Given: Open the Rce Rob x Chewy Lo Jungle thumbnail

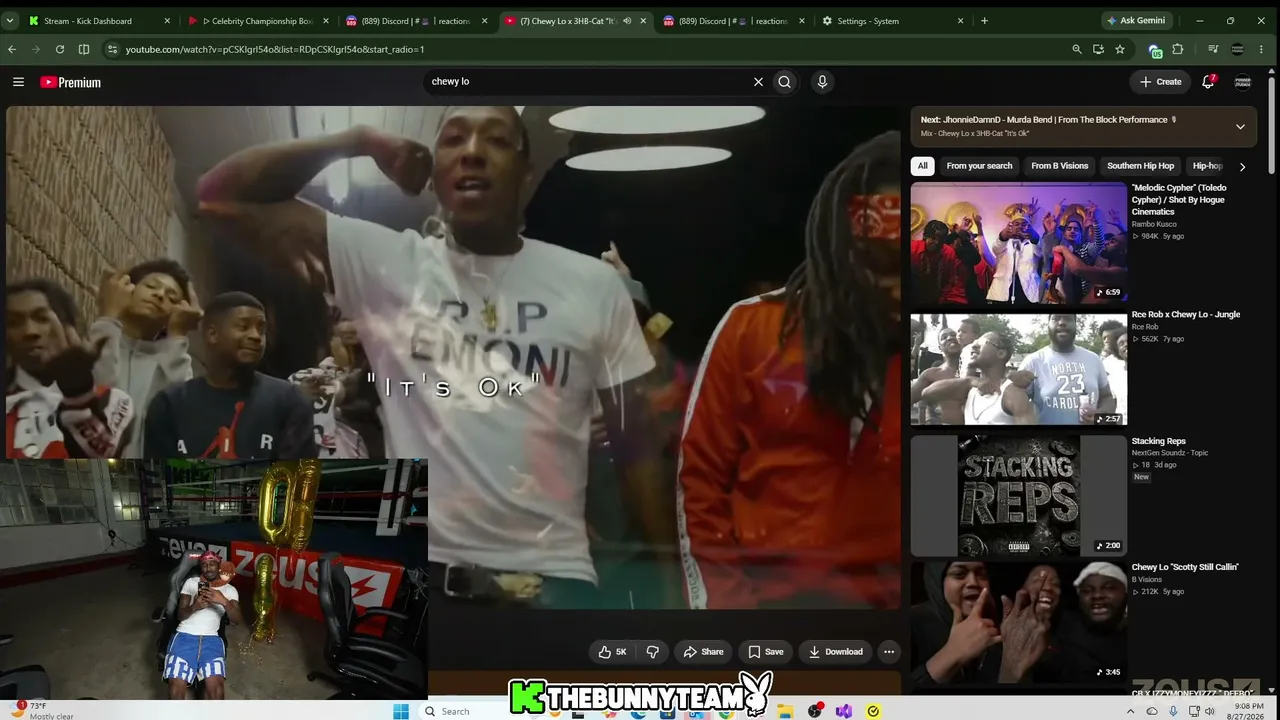Looking at the screenshot, I should pos(1018,369).
